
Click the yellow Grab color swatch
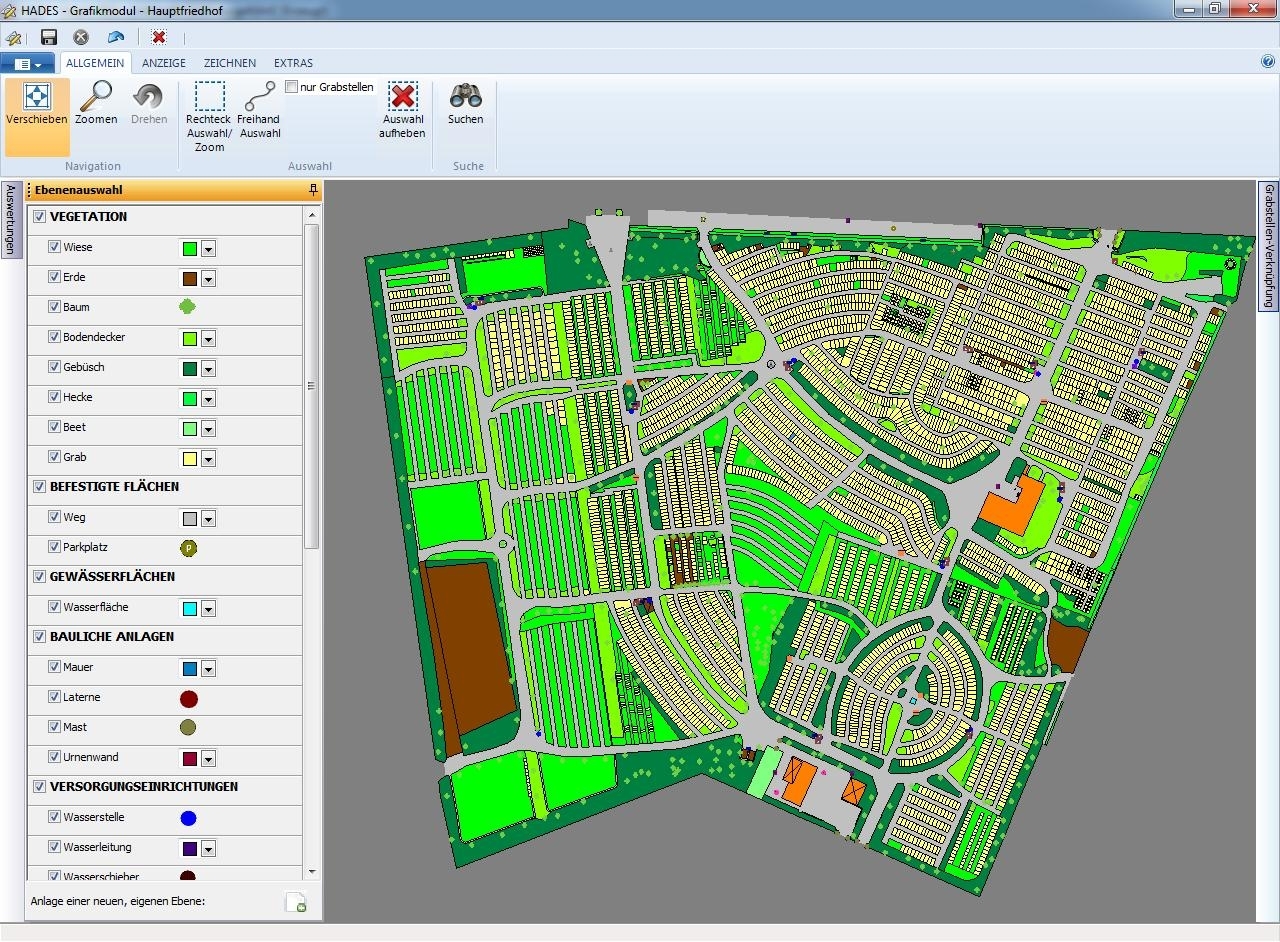click(189, 459)
